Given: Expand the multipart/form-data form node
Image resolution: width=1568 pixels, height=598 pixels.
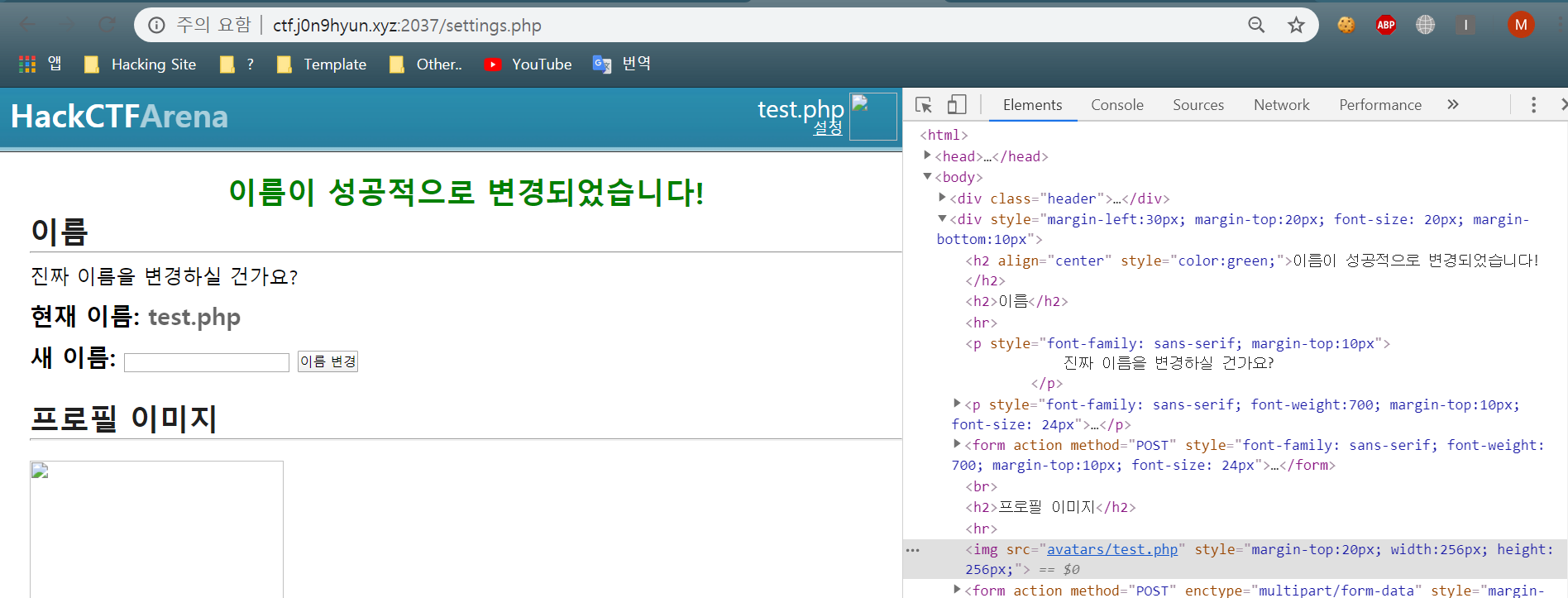Looking at the screenshot, I should [x=957, y=589].
